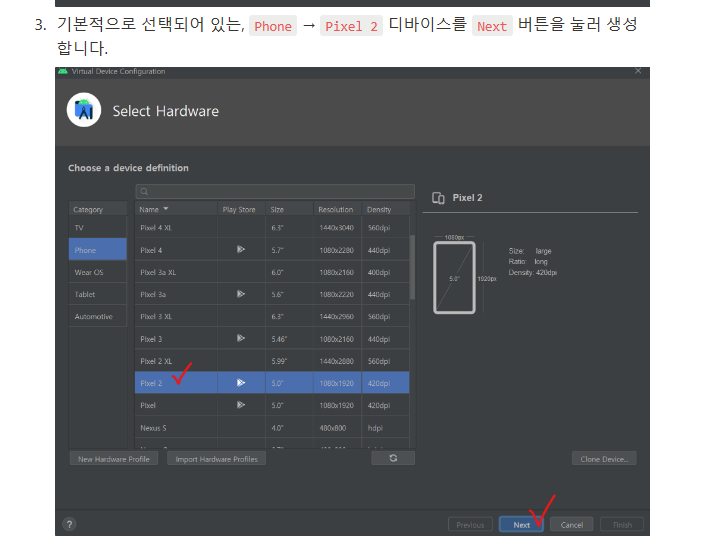Click the Finish button
The image size is (709, 543).
[x=622, y=524]
